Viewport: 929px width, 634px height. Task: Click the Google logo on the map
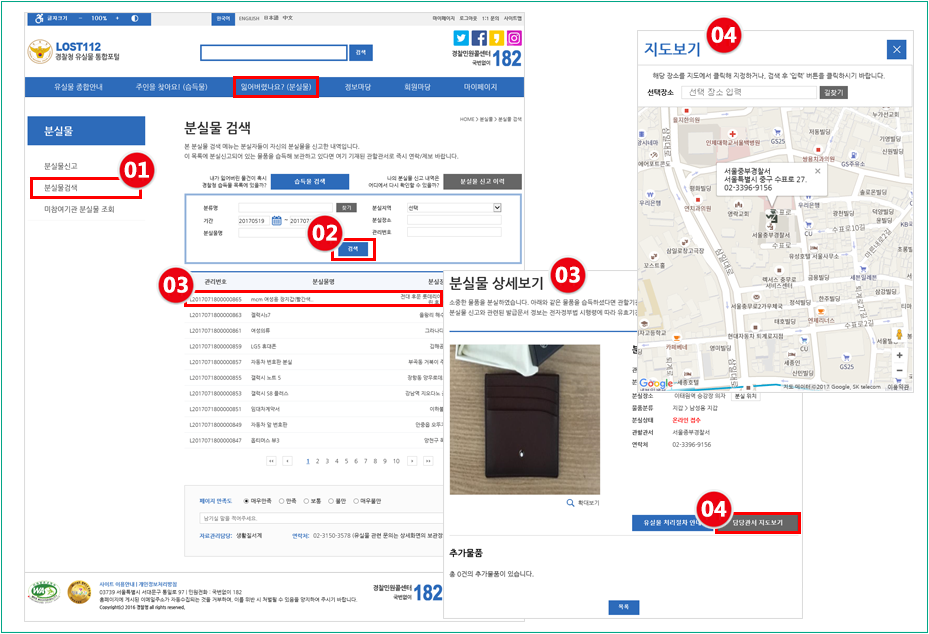pos(656,383)
